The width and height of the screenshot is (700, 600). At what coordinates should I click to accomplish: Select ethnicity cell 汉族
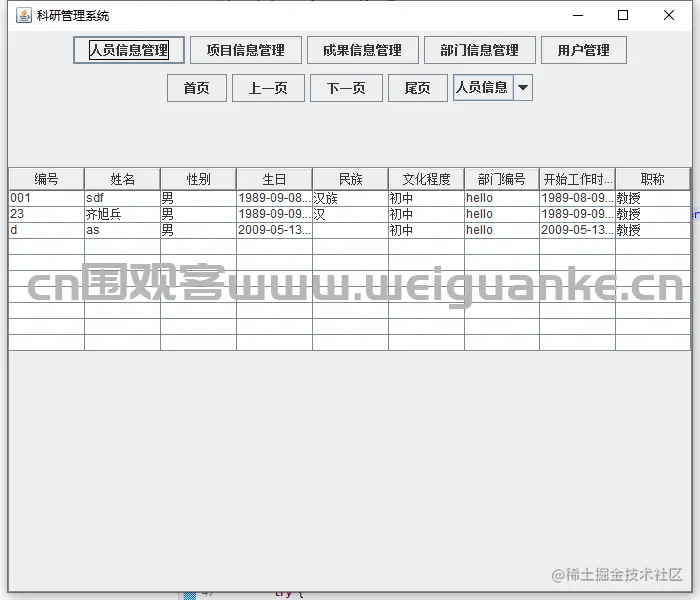[x=350, y=198]
